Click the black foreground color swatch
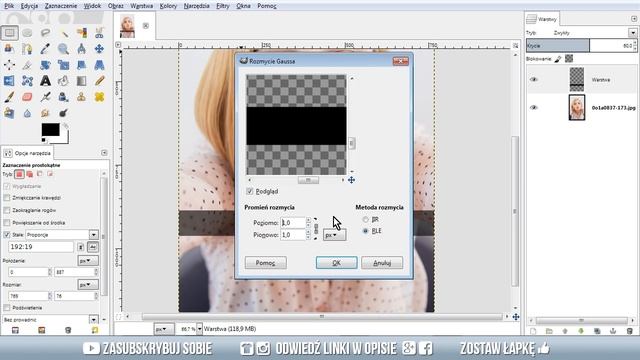Screen dimensions: 640x360 click(50, 129)
